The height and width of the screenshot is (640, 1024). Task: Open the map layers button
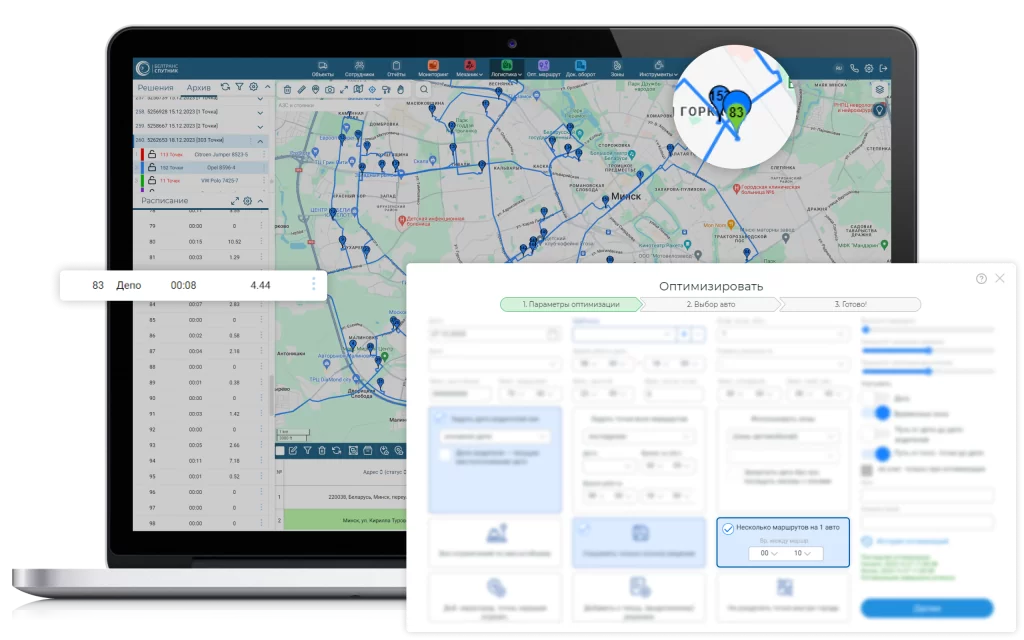click(880, 89)
